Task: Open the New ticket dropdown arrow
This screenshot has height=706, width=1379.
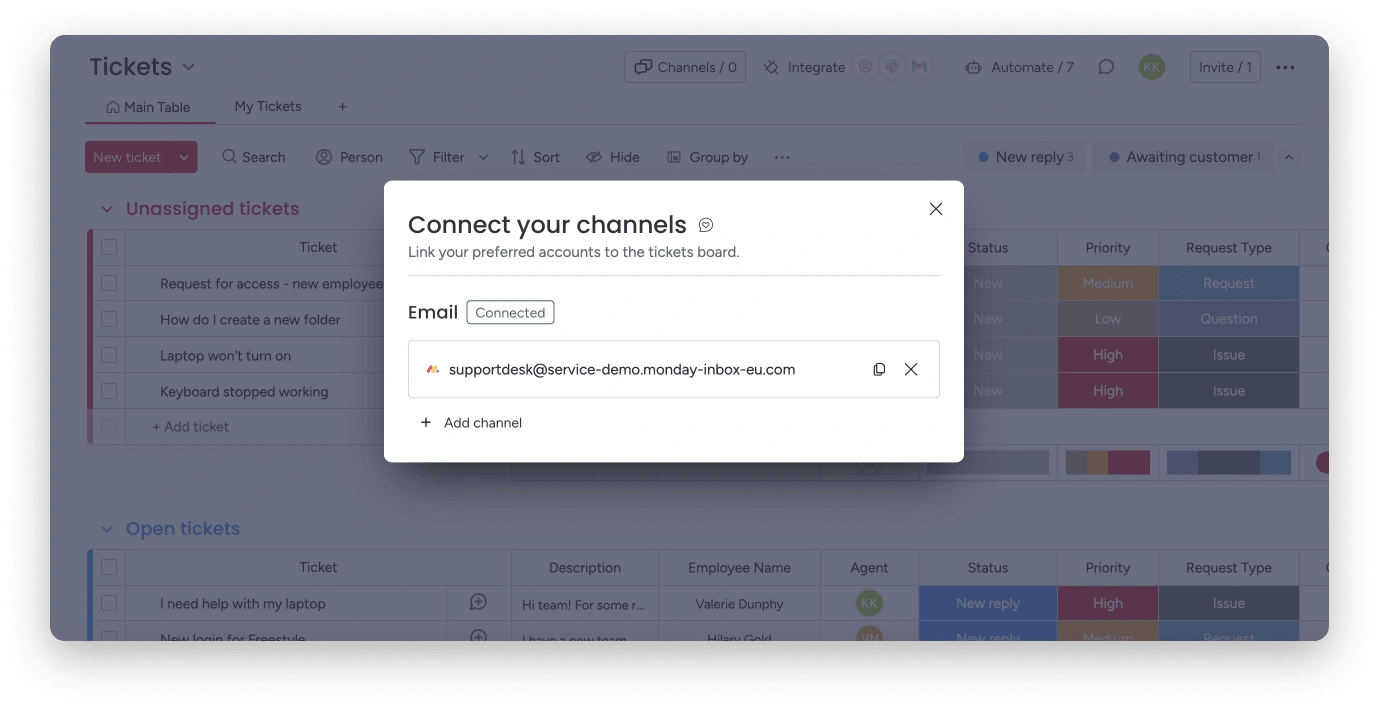Action: [x=184, y=157]
